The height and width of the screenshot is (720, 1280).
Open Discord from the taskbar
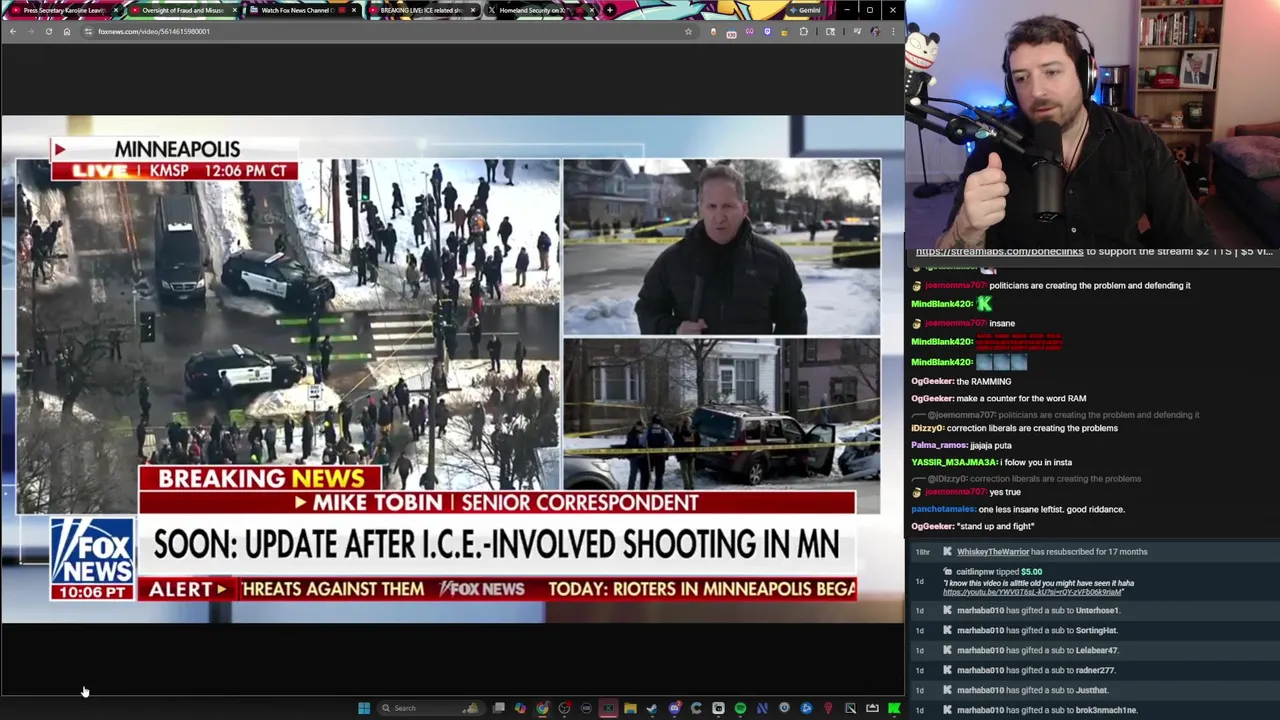pyautogui.click(x=674, y=708)
